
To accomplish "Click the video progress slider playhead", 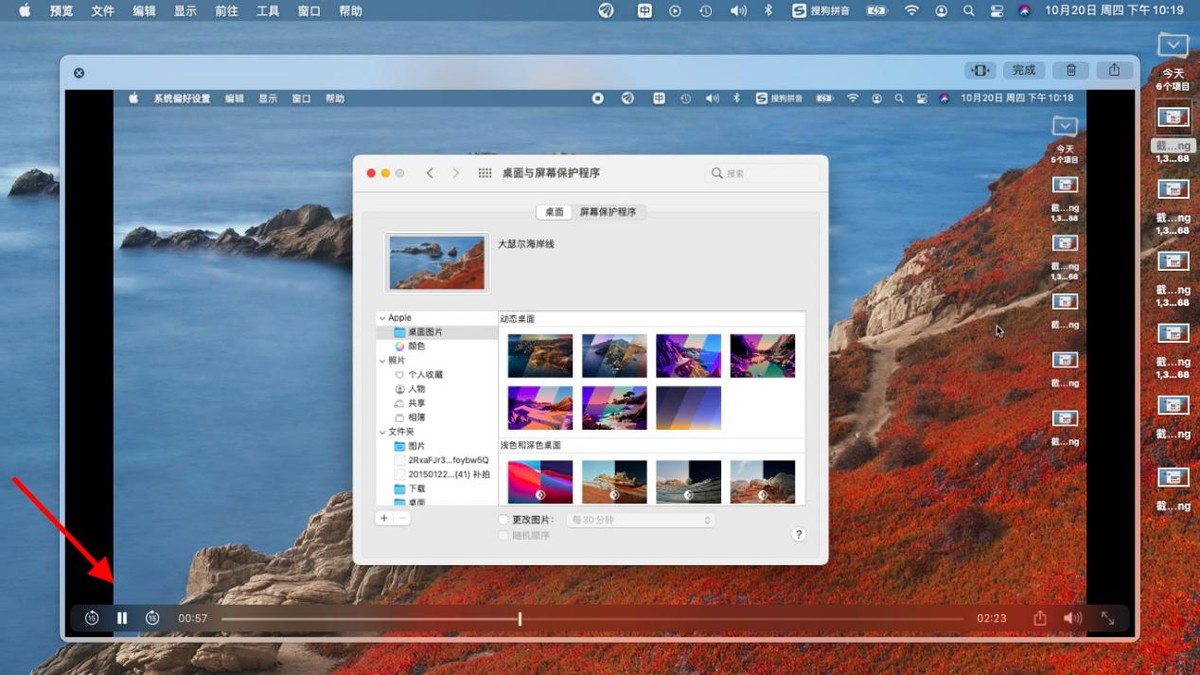I will point(520,618).
